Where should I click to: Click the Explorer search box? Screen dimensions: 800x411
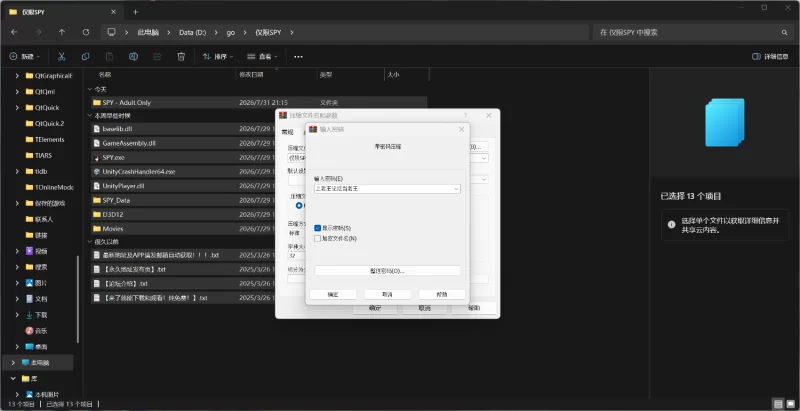click(x=693, y=32)
